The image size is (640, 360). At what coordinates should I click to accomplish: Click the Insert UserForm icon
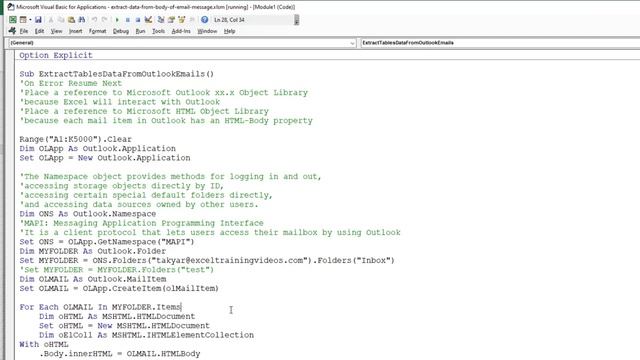tap(23, 20)
